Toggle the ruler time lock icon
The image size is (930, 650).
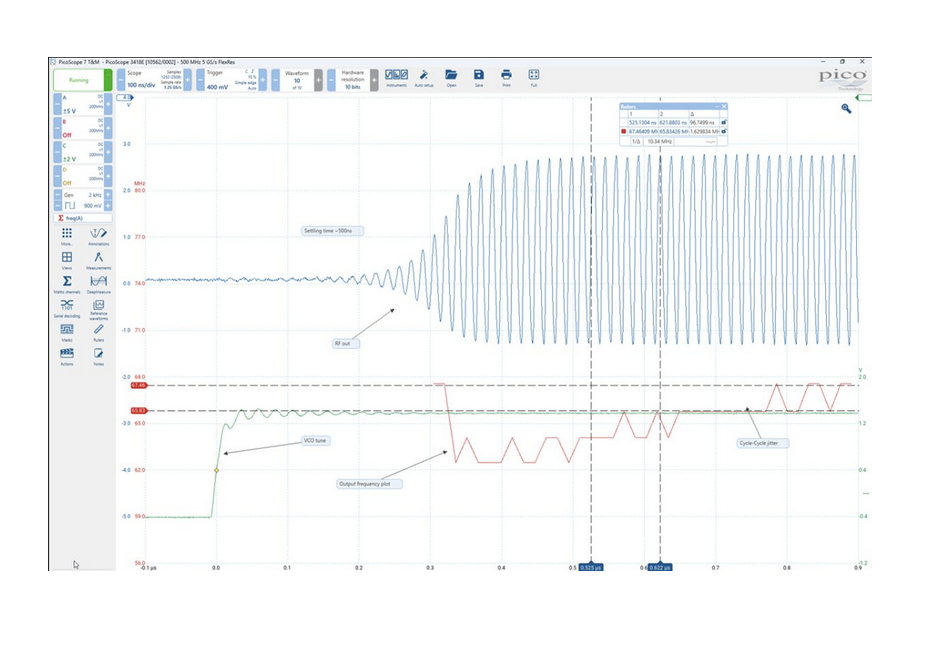point(724,122)
